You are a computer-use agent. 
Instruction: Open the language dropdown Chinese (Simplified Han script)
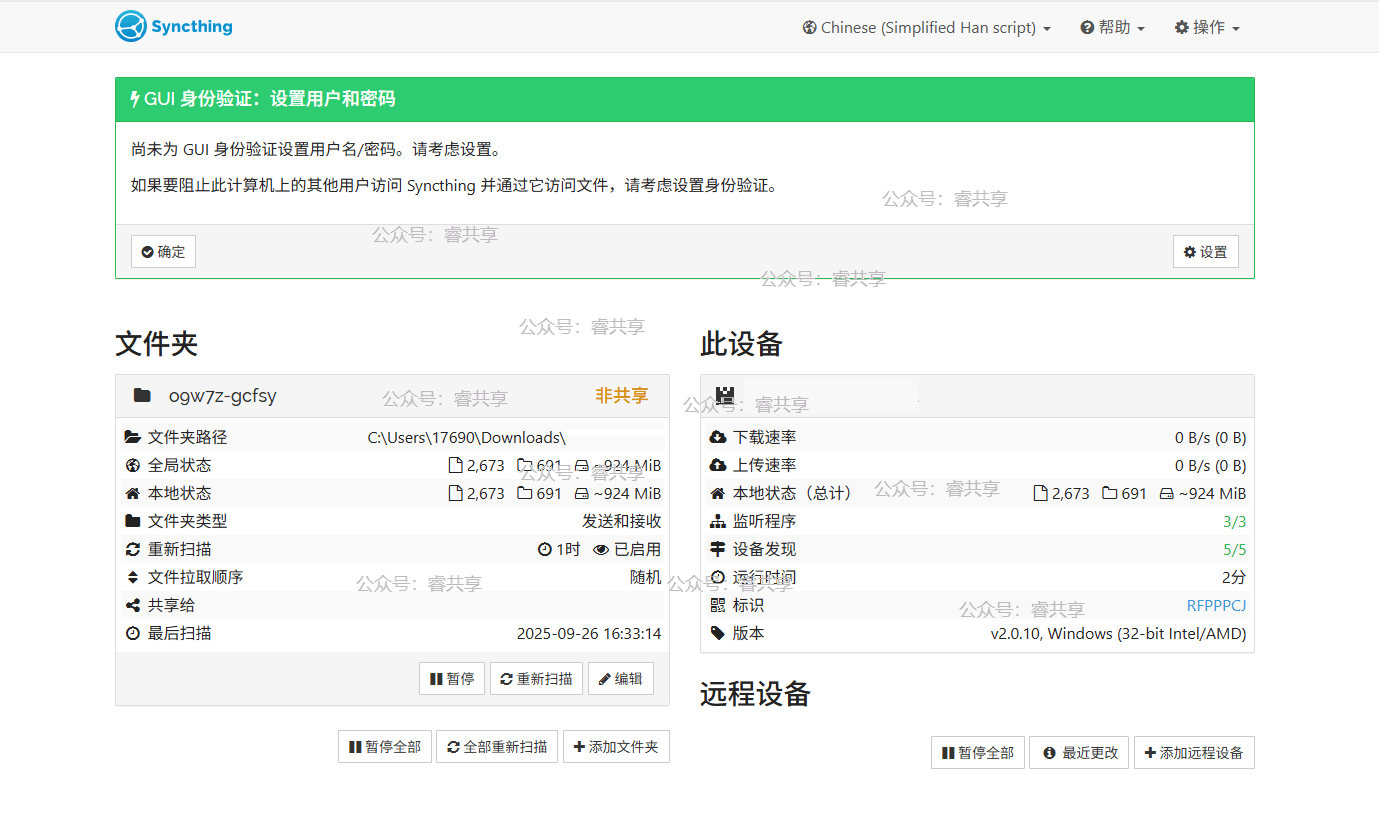click(x=927, y=28)
